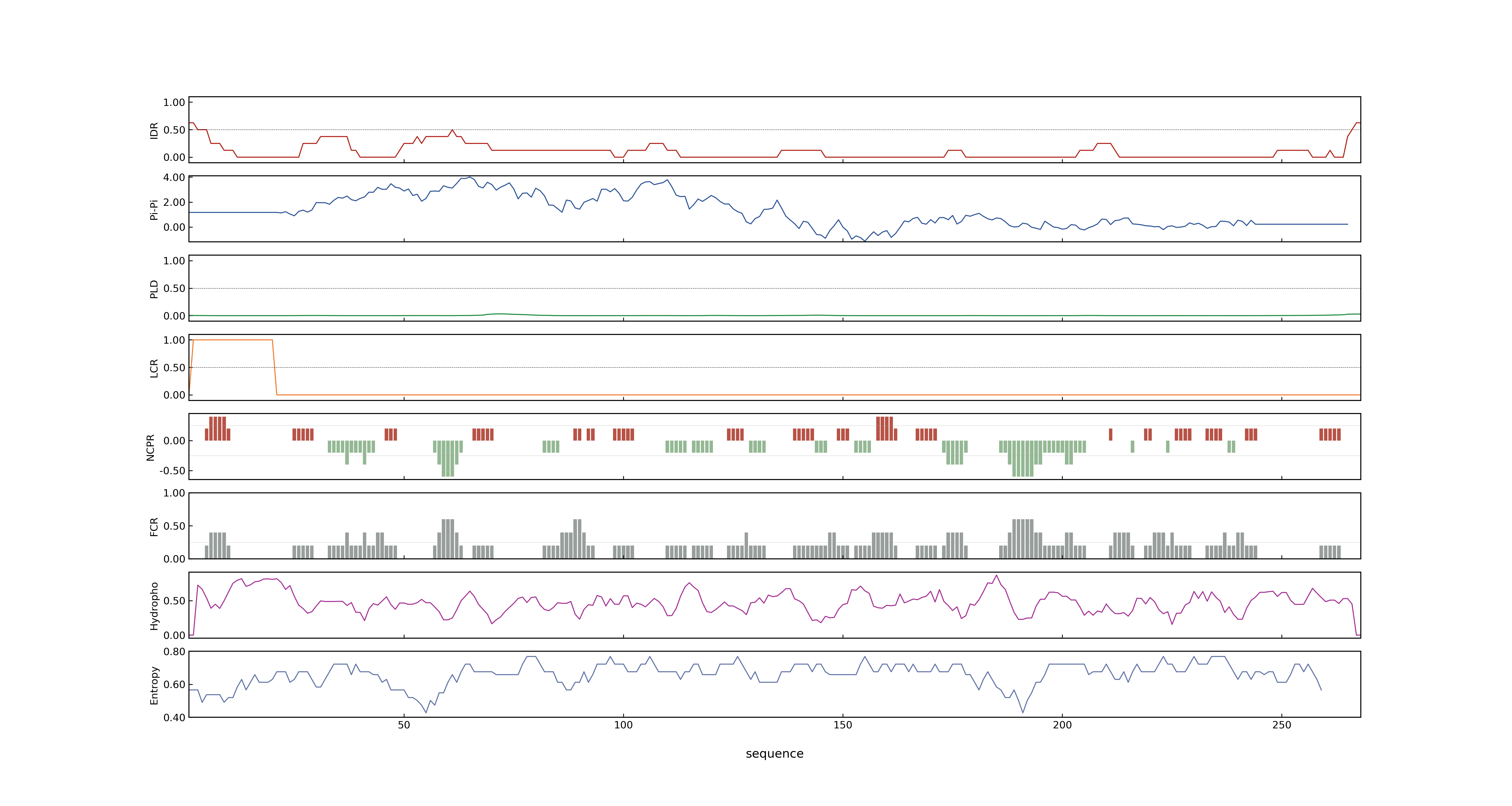Screen dimensions: 1512x806
Task: Click the IDR y-axis label
Action: tap(154, 130)
